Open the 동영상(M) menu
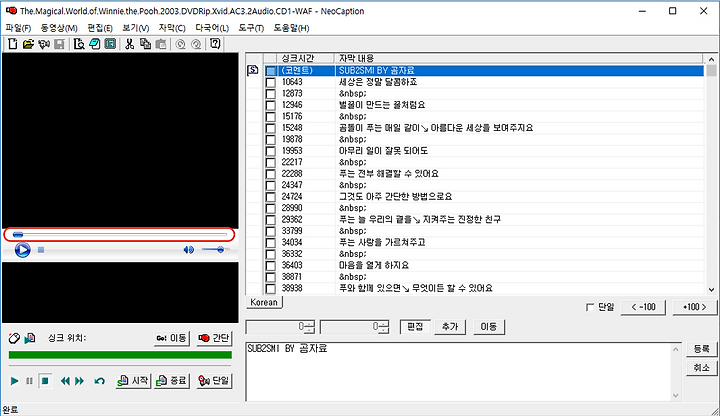The image size is (720, 416). pyautogui.click(x=59, y=28)
